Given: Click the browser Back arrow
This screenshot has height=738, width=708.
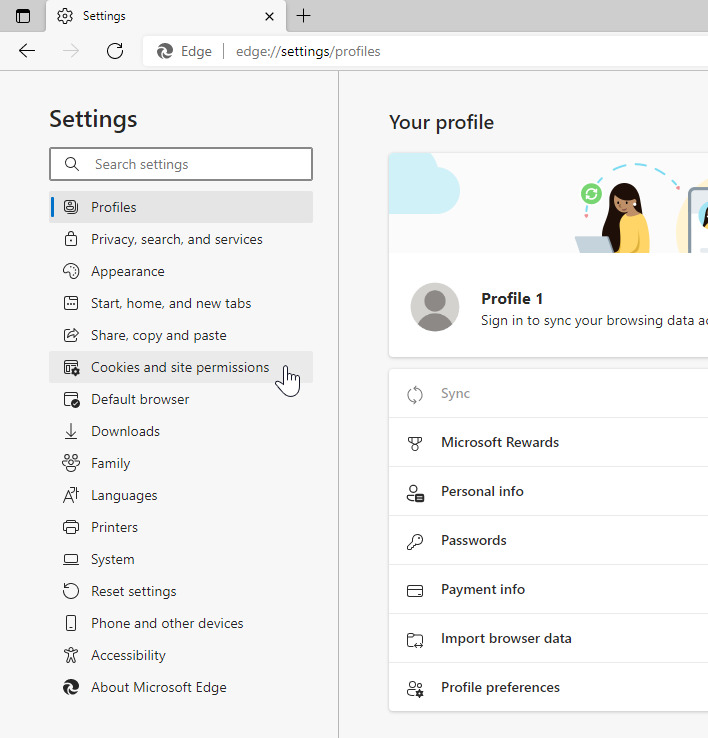Looking at the screenshot, I should 27,50.
